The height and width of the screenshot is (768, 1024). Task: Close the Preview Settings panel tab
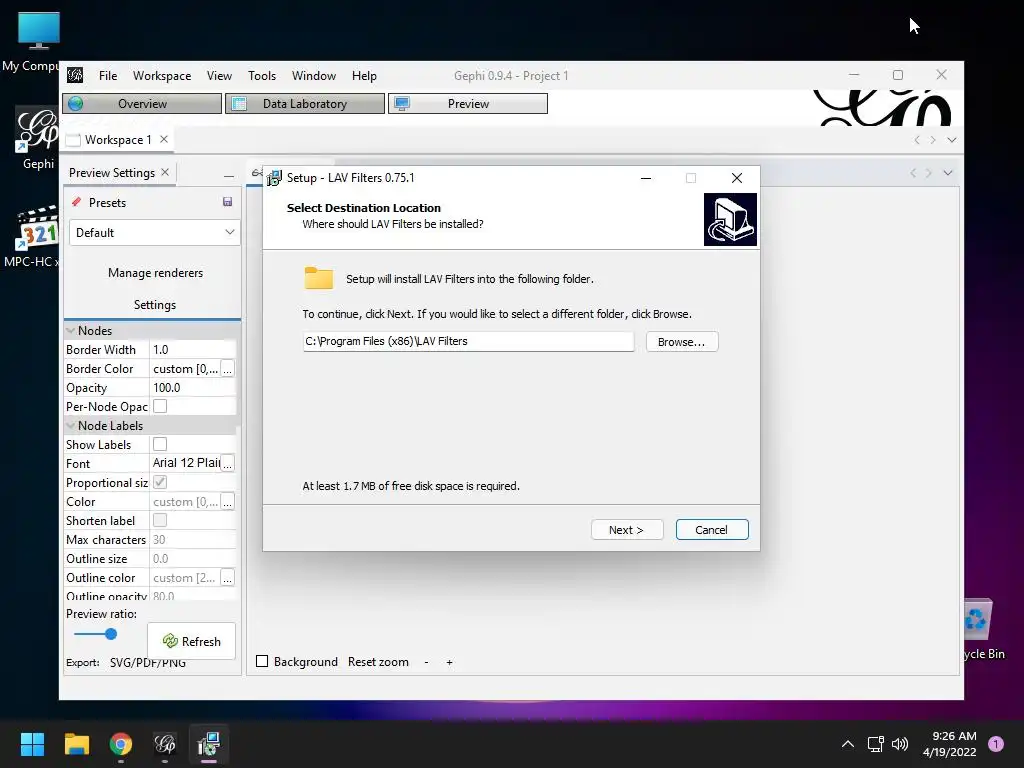[165, 172]
